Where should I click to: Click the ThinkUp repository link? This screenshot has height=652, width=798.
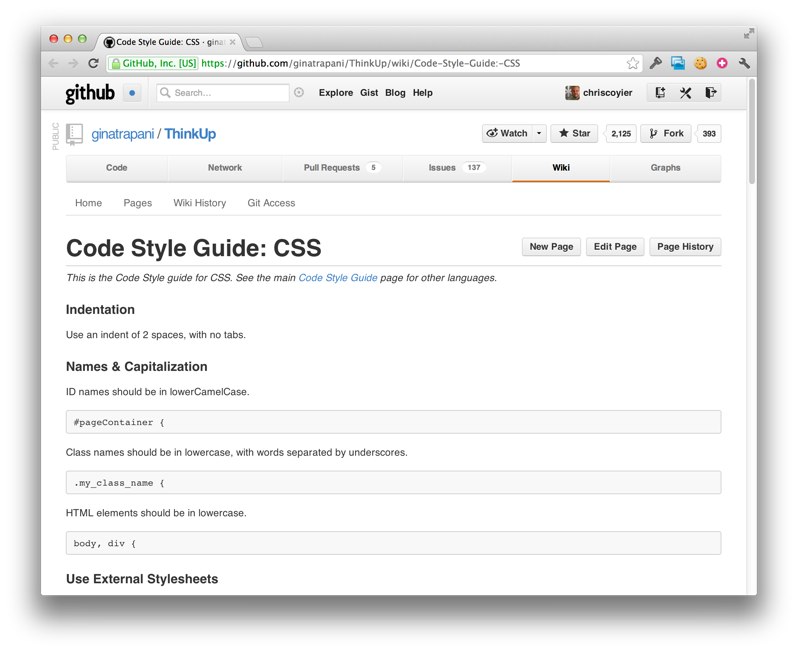tap(190, 134)
